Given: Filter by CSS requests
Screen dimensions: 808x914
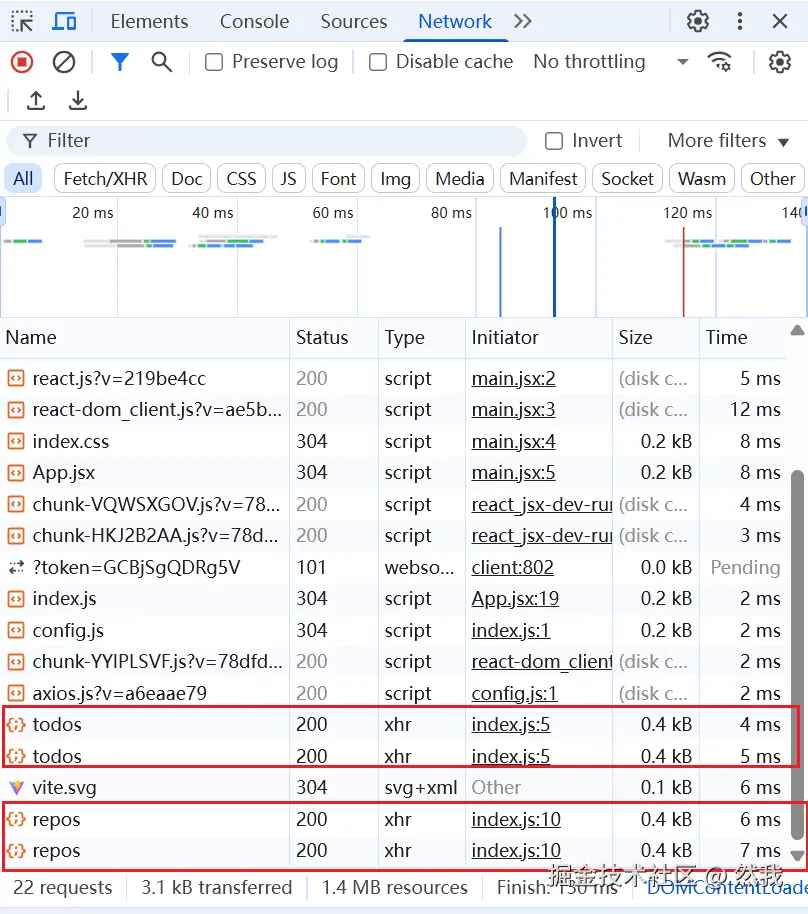Looking at the screenshot, I should pyautogui.click(x=241, y=178).
